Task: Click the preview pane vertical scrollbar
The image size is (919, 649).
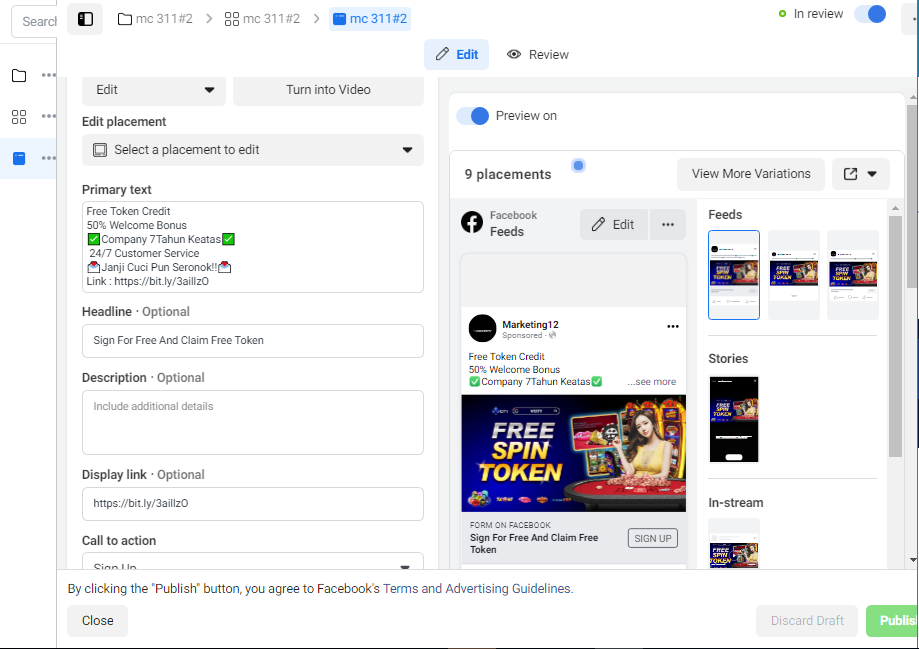Action: [895, 336]
